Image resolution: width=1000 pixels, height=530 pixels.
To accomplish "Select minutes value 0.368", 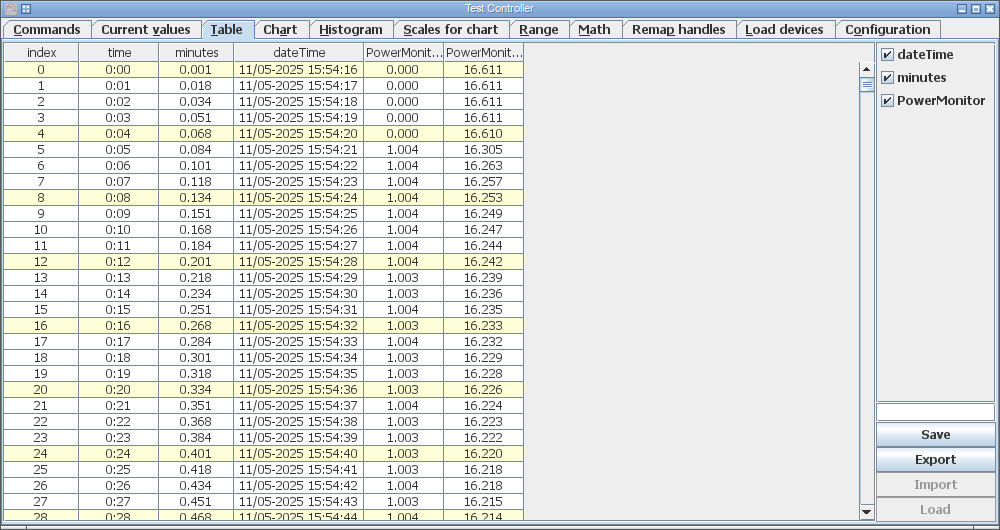I will [x=196, y=422].
